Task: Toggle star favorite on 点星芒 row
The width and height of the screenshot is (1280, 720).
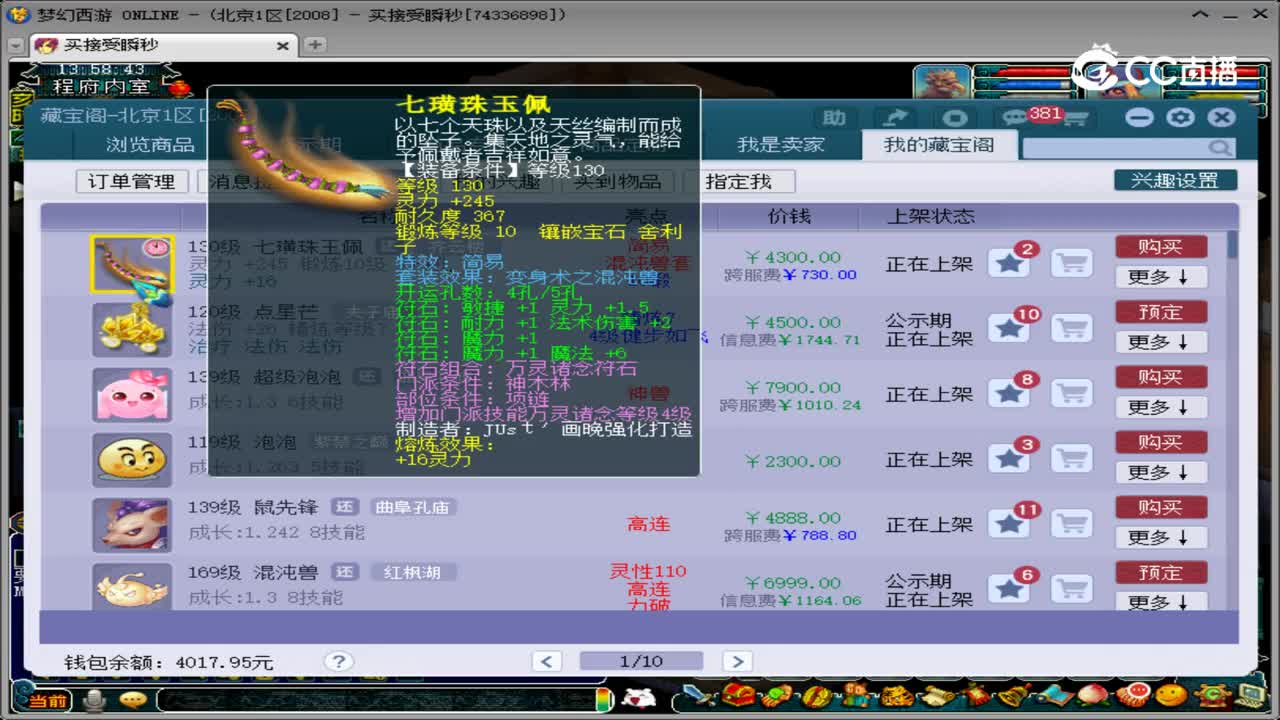Action: pyautogui.click(x=1009, y=329)
